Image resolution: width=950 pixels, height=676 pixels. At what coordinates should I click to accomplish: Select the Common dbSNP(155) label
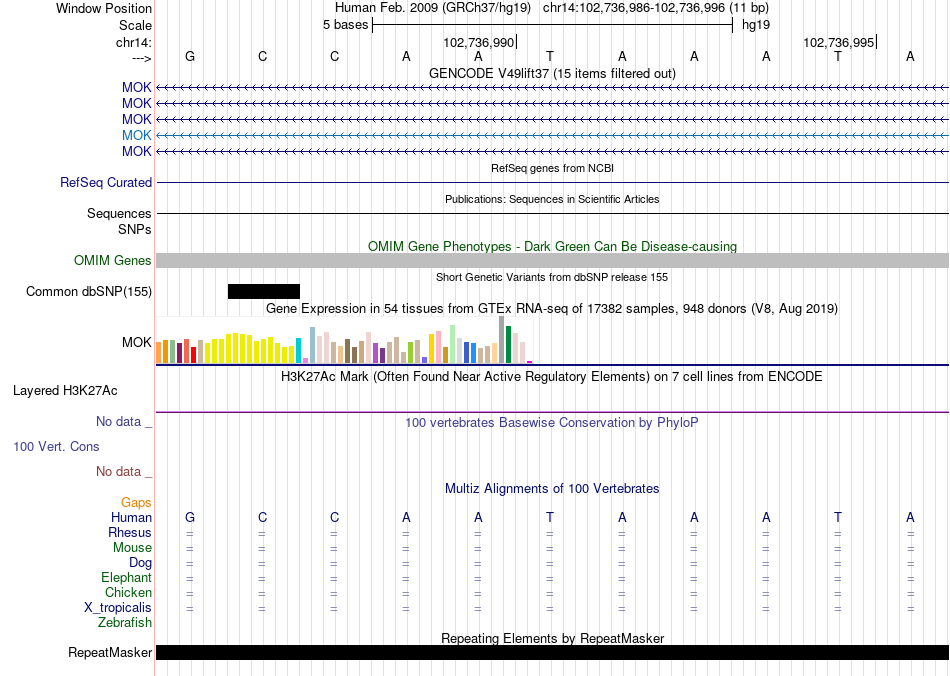89,291
